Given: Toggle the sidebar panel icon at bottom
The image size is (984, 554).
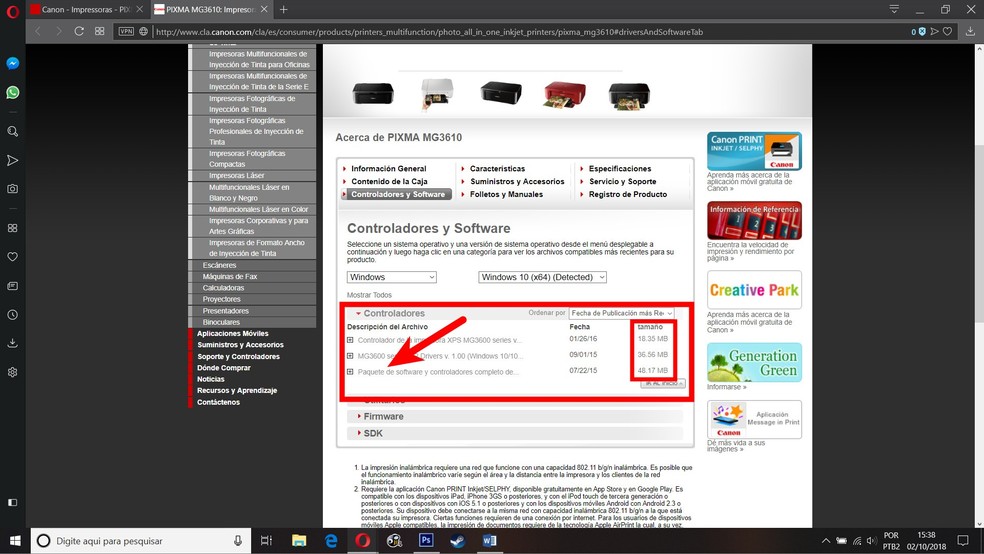Looking at the screenshot, I should click(13, 503).
